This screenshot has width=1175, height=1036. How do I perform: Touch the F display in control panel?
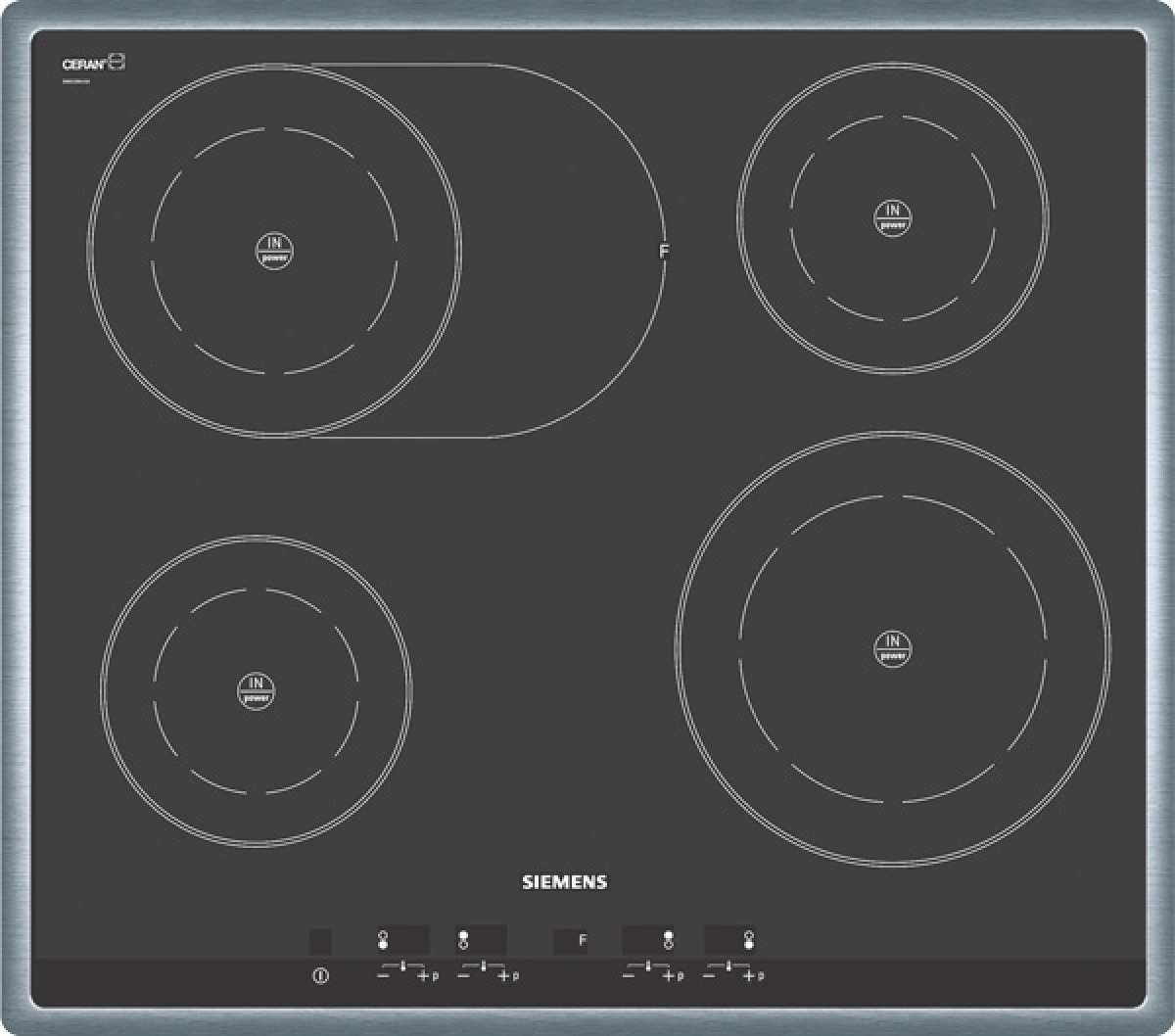click(582, 941)
